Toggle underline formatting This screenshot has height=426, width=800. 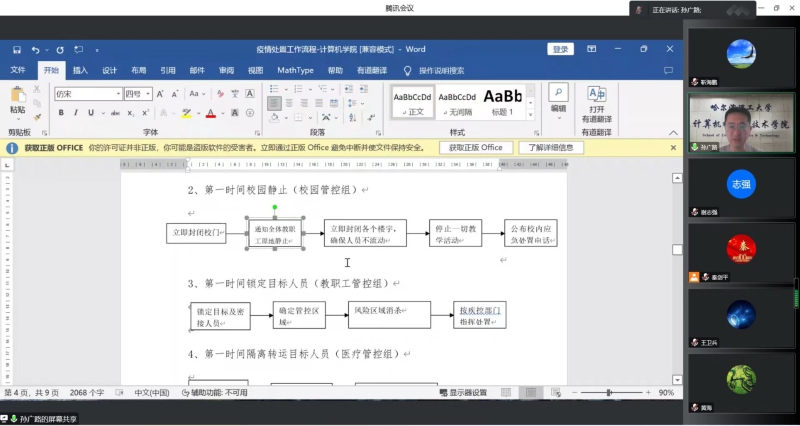pyautogui.click(x=90, y=113)
